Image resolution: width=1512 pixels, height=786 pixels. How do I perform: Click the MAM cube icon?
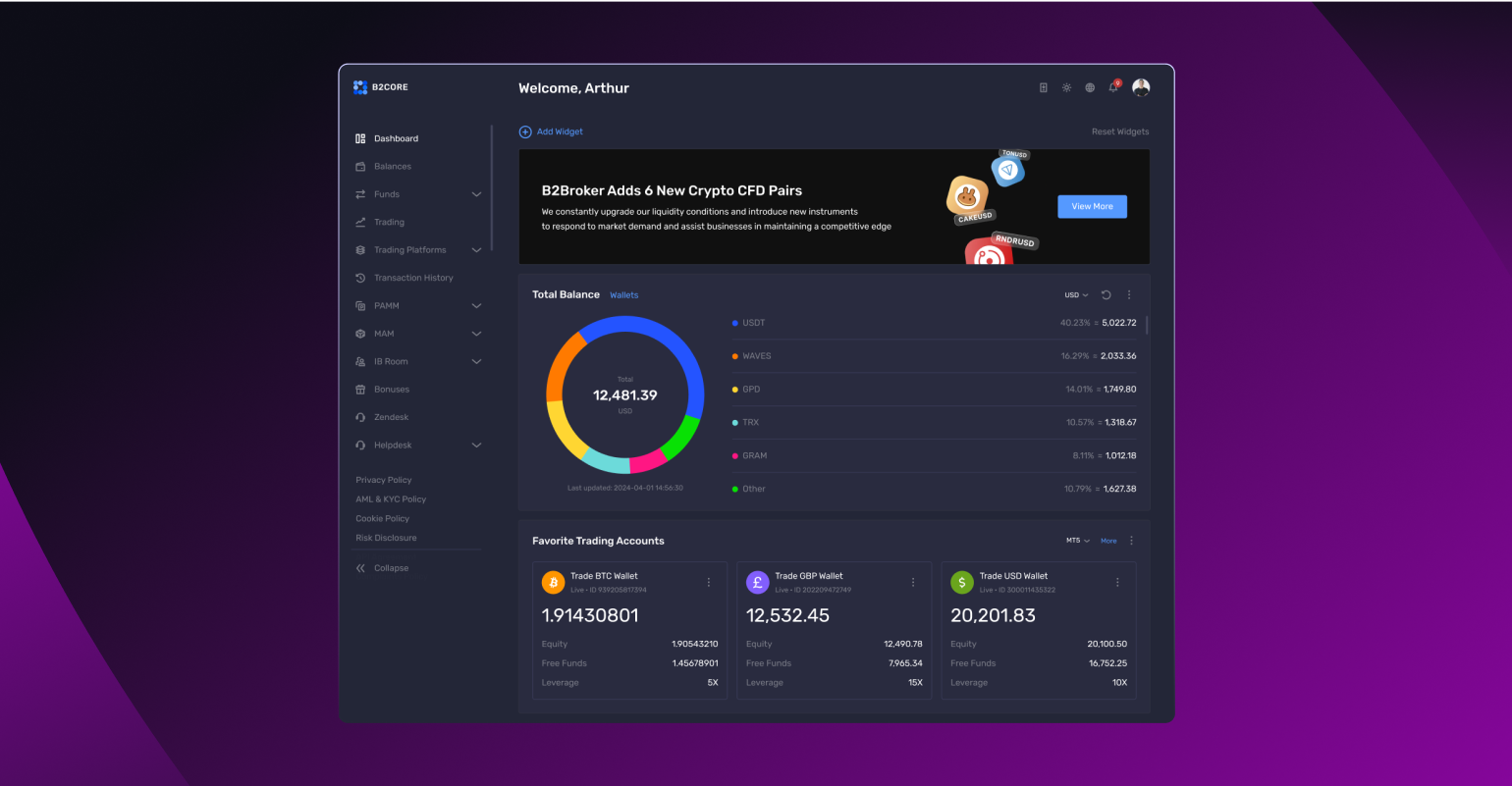tap(360, 334)
